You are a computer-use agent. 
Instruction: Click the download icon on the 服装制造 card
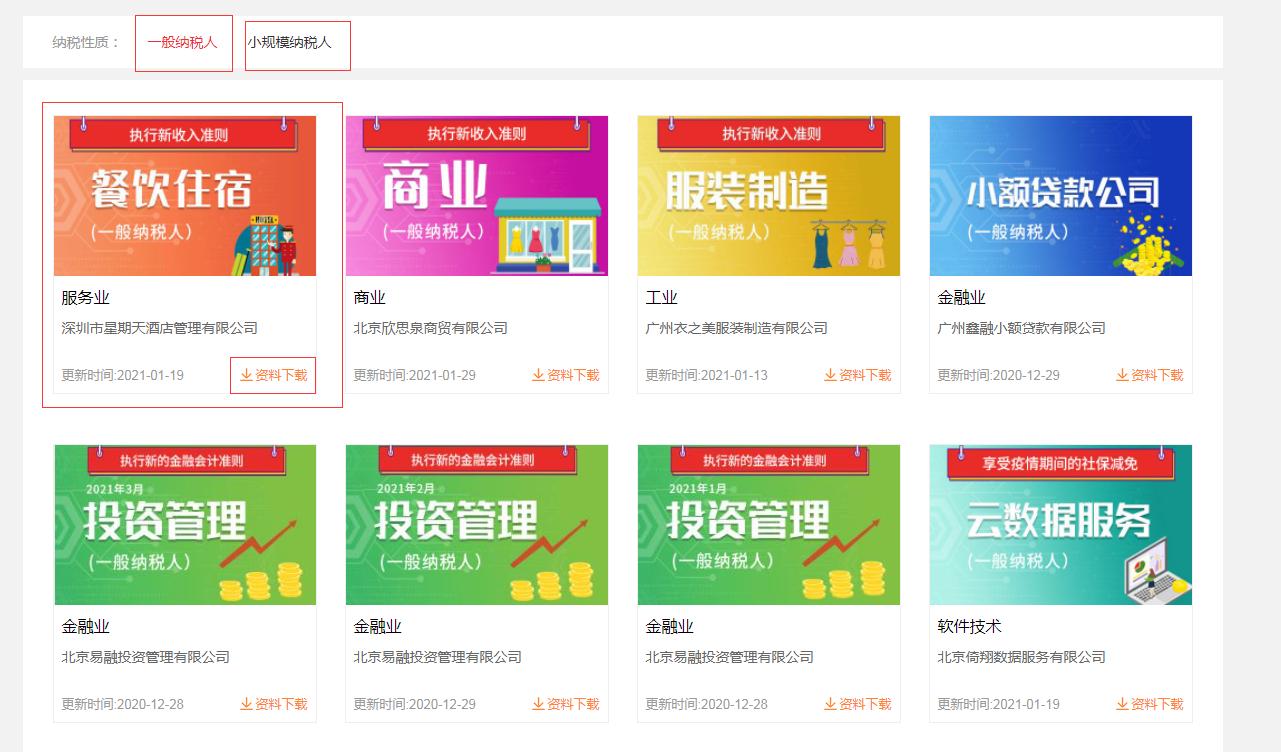tap(830, 375)
